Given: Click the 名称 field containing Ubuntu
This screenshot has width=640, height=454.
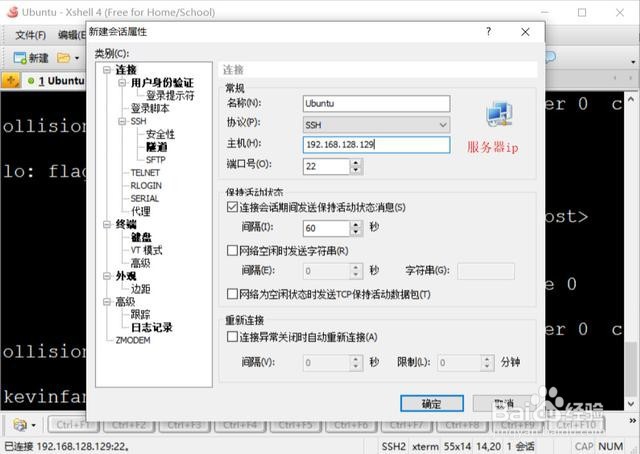Looking at the screenshot, I should [x=376, y=104].
